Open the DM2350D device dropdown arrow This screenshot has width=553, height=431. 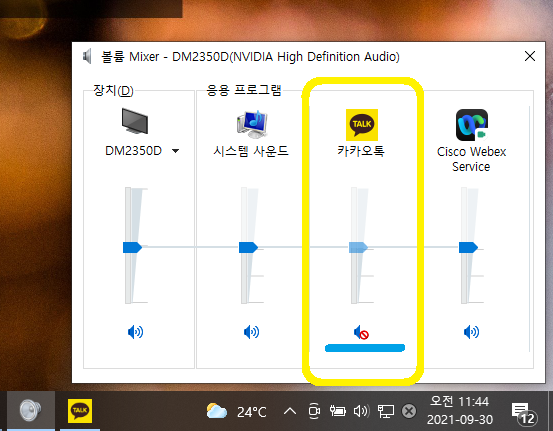pyautogui.click(x=175, y=151)
